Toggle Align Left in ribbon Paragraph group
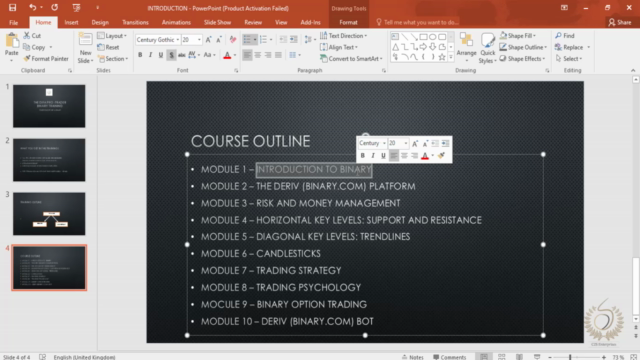The height and width of the screenshot is (360, 640). click(247, 55)
